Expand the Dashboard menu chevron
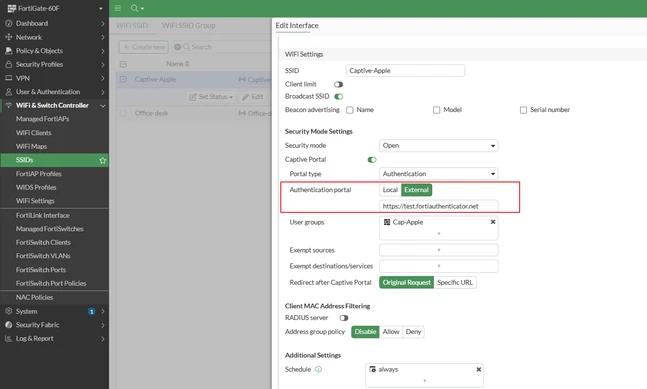The height and width of the screenshot is (389, 647). pyautogui.click(x=103, y=24)
